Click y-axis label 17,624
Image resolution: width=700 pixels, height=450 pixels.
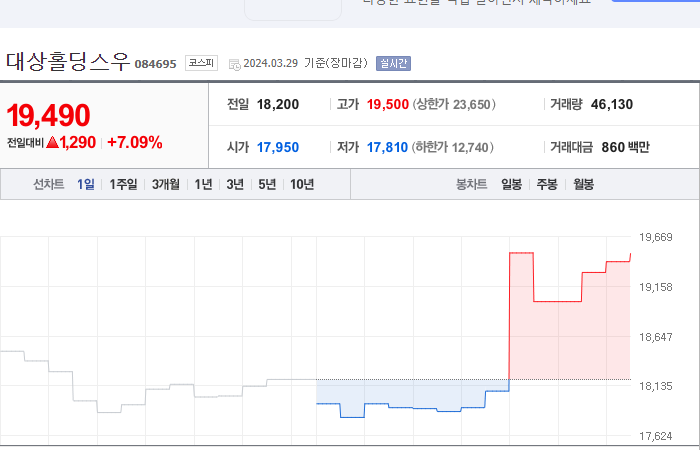tap(656, 436)
